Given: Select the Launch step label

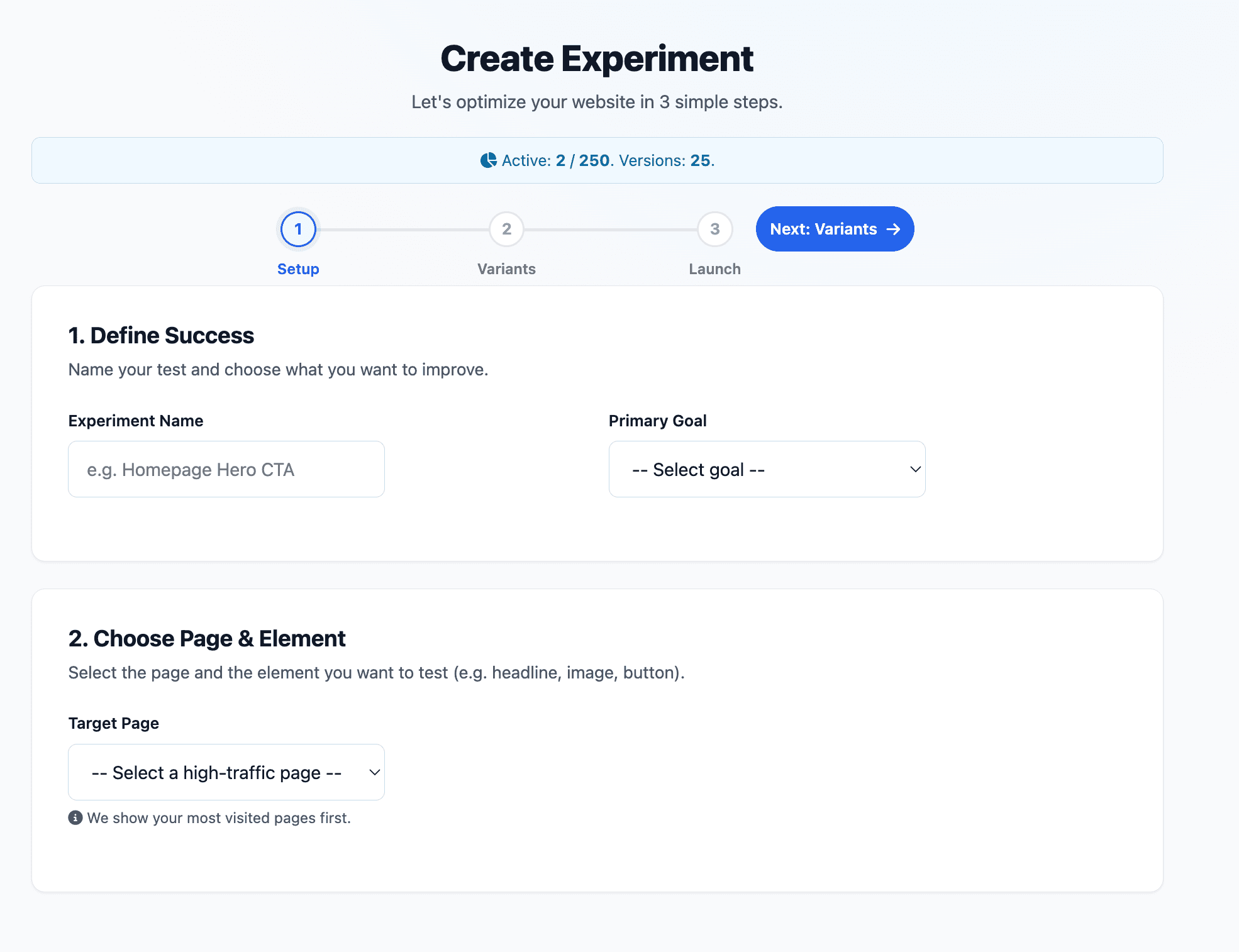Looking at the screenshot, I should [714, 268].
